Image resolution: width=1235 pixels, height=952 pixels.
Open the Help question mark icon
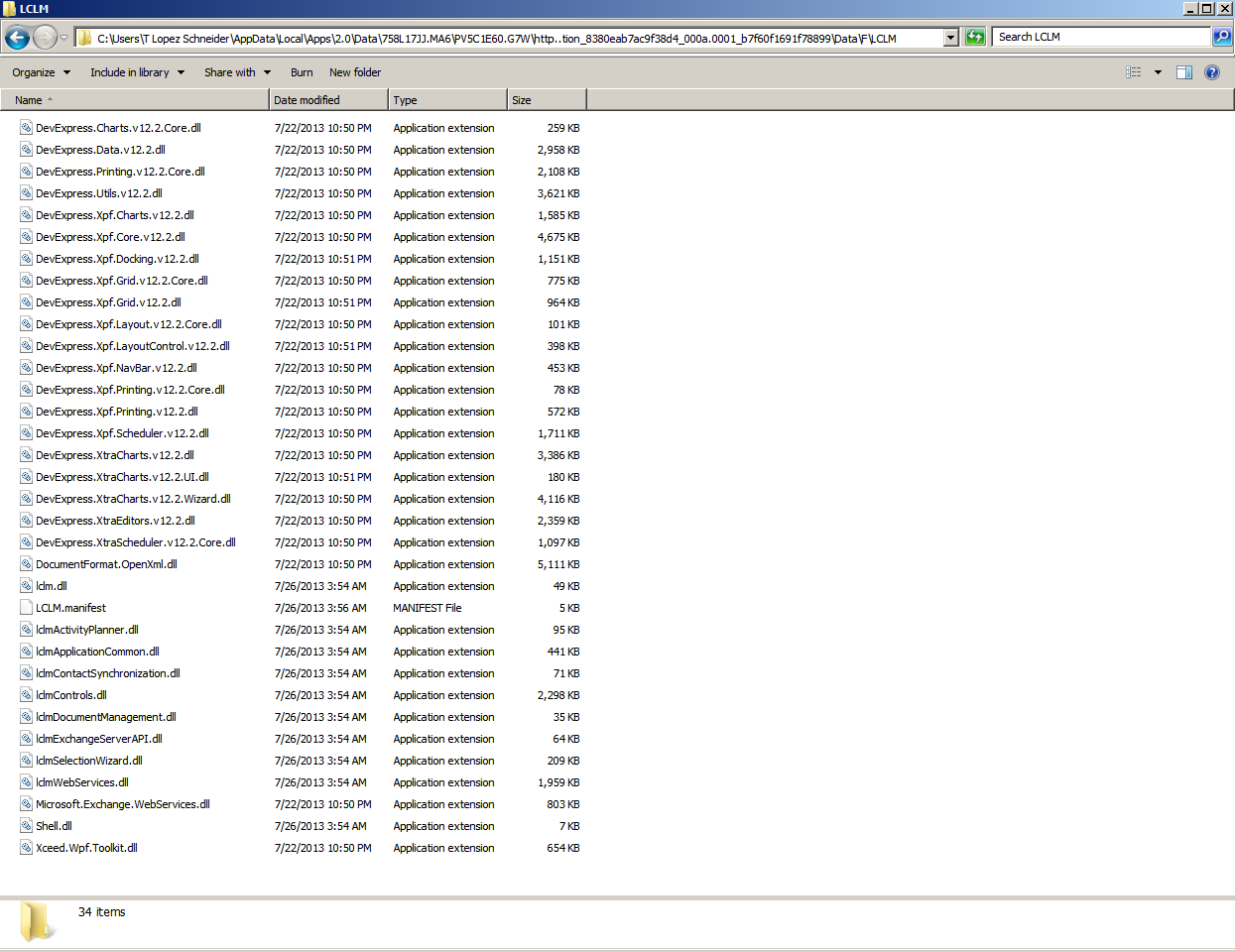1212,72
